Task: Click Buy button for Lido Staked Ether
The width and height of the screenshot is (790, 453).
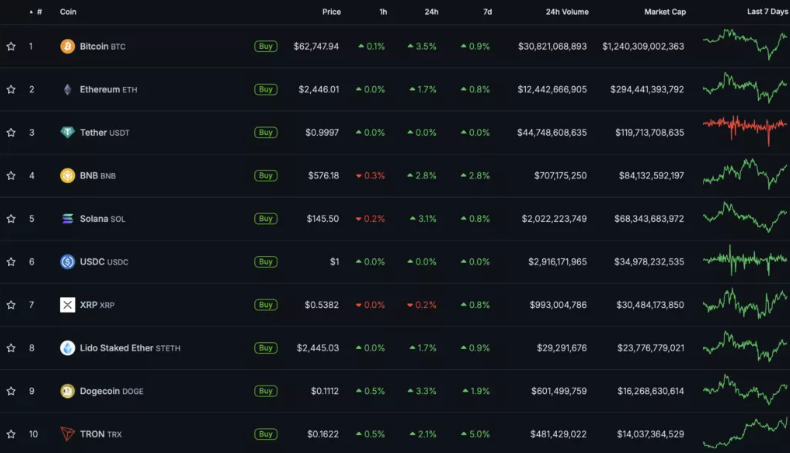Action: click(266, 348)
